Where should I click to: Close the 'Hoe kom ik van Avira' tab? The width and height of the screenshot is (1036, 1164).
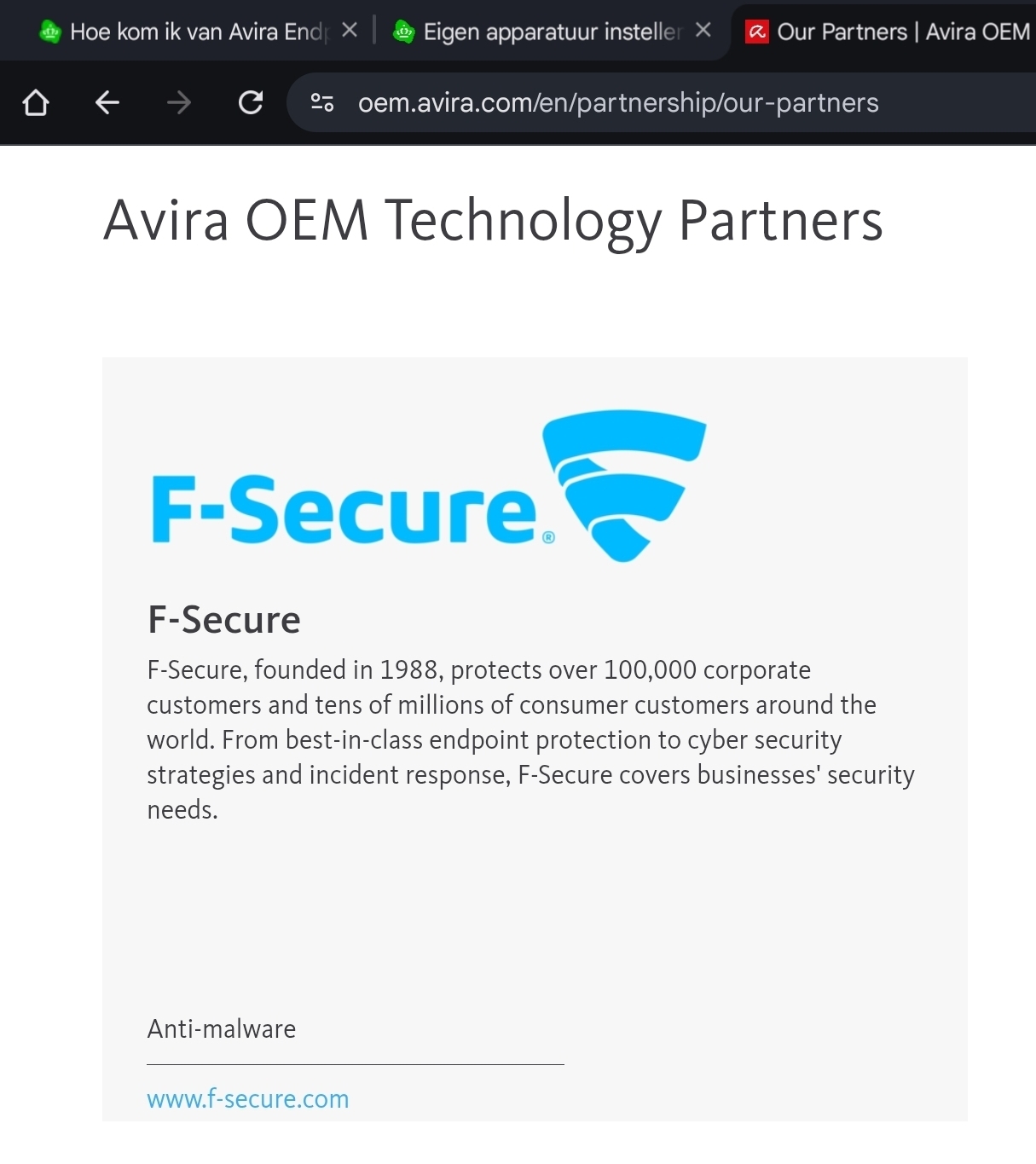pos(349,31)
